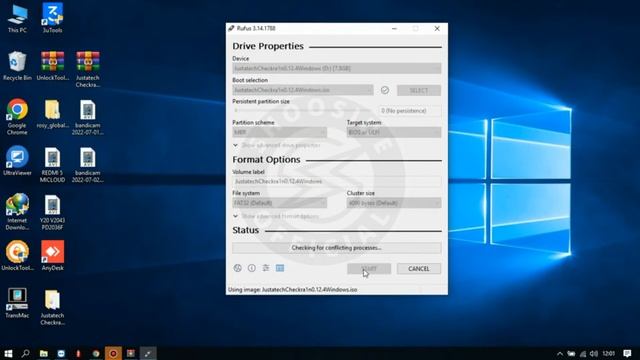
Task: Switch to the Rufus taskbar icon
Action: pos(148,353)
